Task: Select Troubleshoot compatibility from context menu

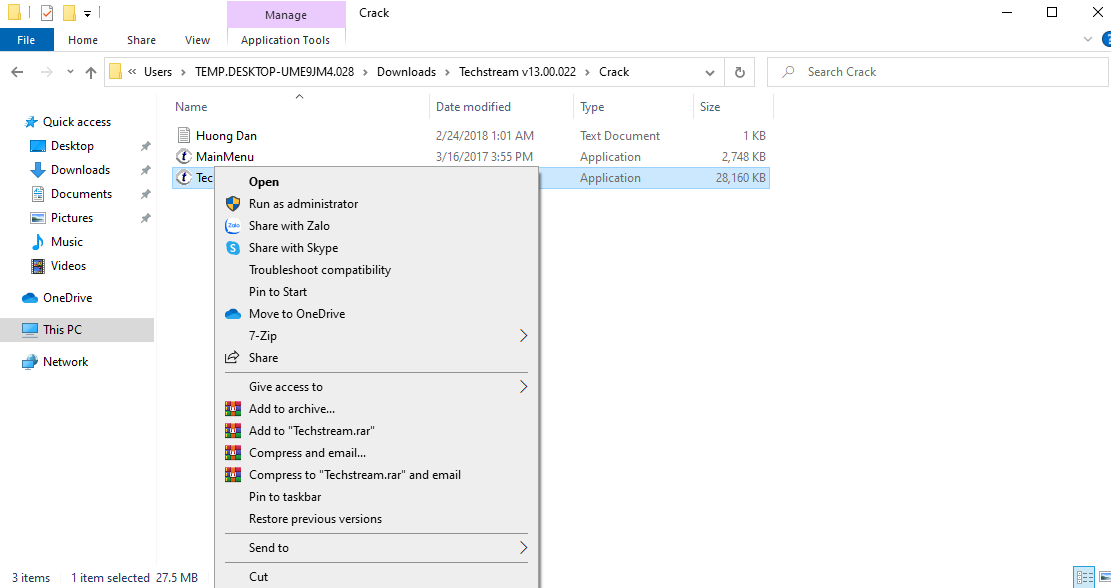Action: point(320,270)
